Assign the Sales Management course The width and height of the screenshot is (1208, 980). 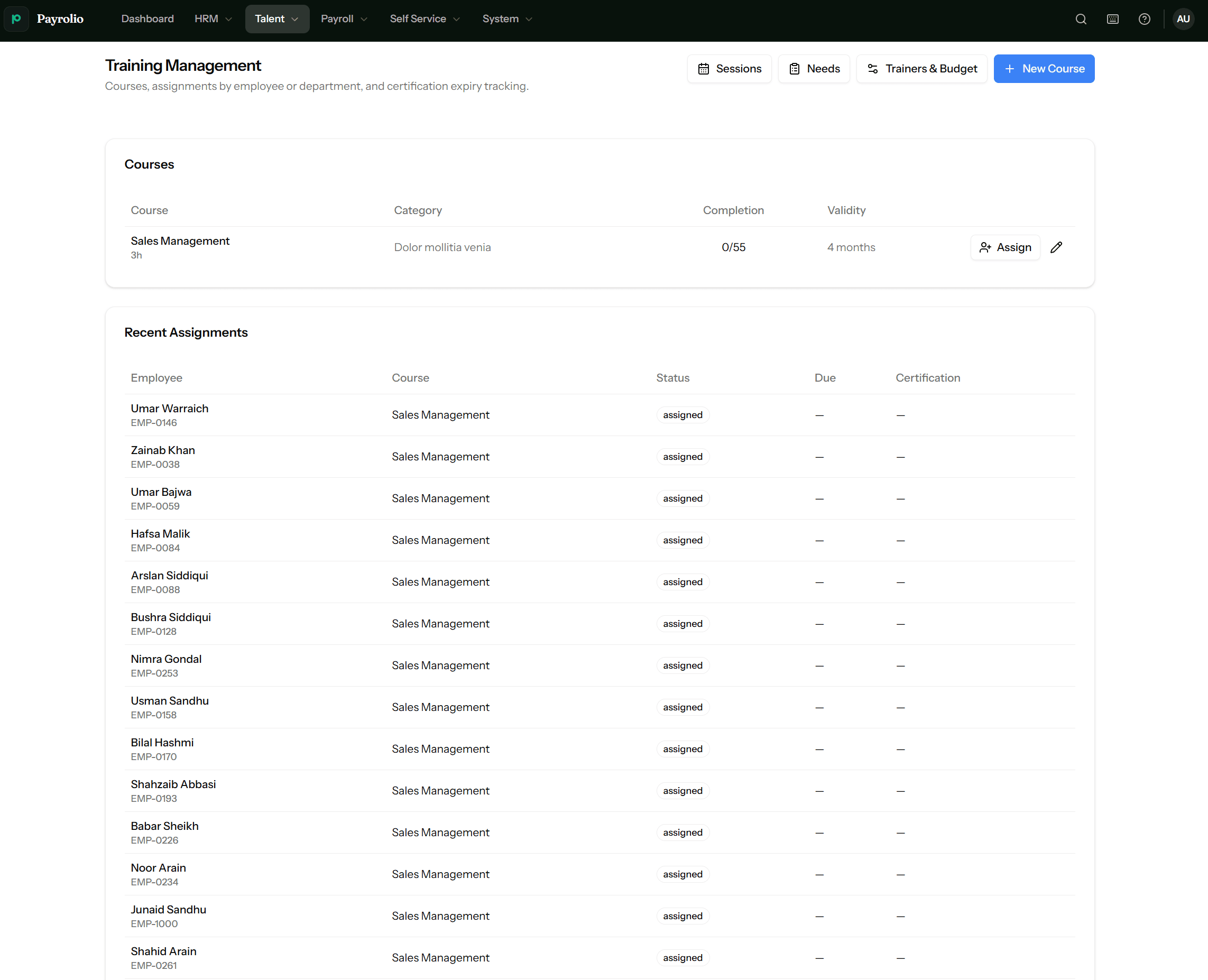pyautogui.click(x=1005, y=247)
